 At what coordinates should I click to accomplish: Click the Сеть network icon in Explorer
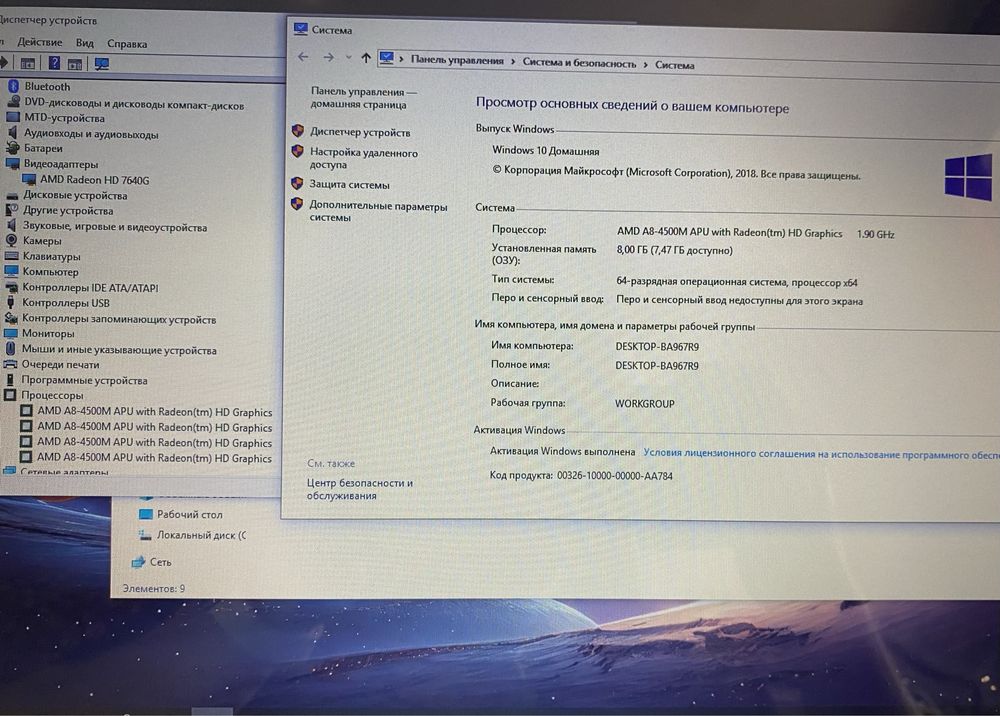(x=138, y=562)
